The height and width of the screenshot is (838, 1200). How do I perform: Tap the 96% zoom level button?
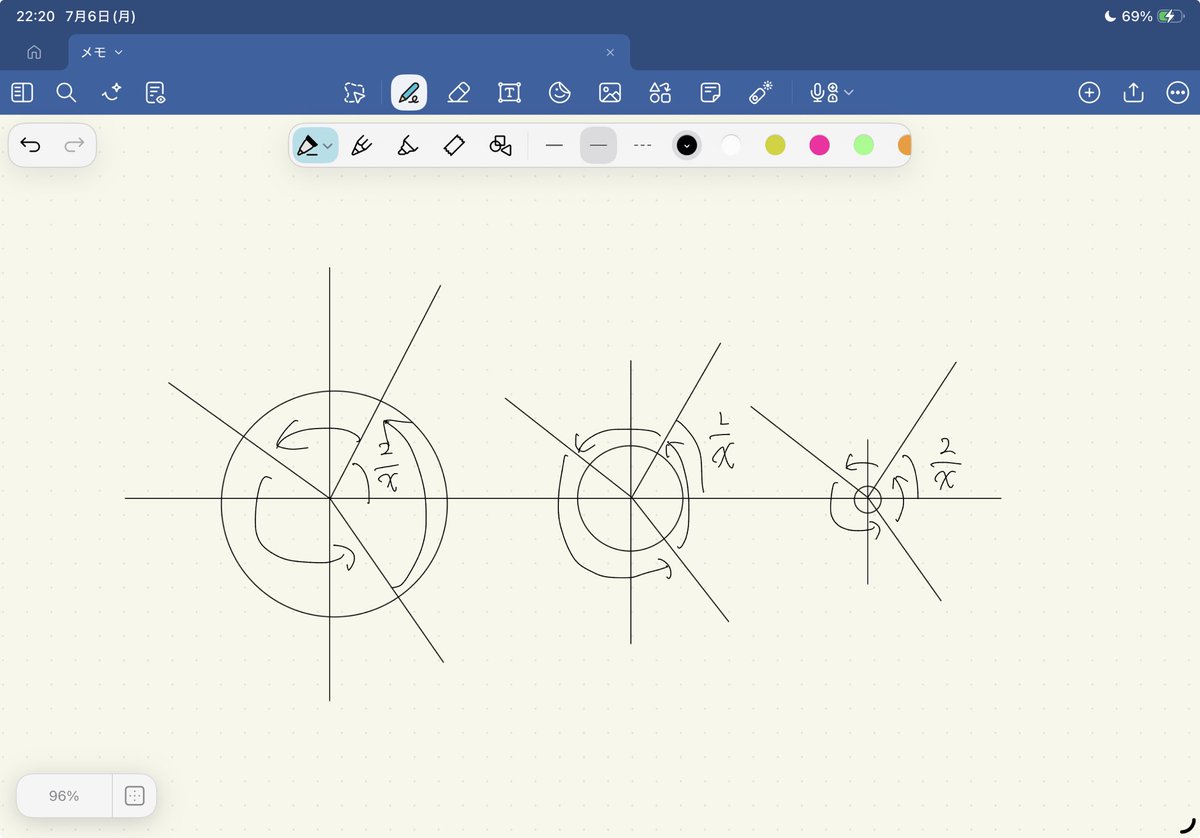click(x=64, y=796)
